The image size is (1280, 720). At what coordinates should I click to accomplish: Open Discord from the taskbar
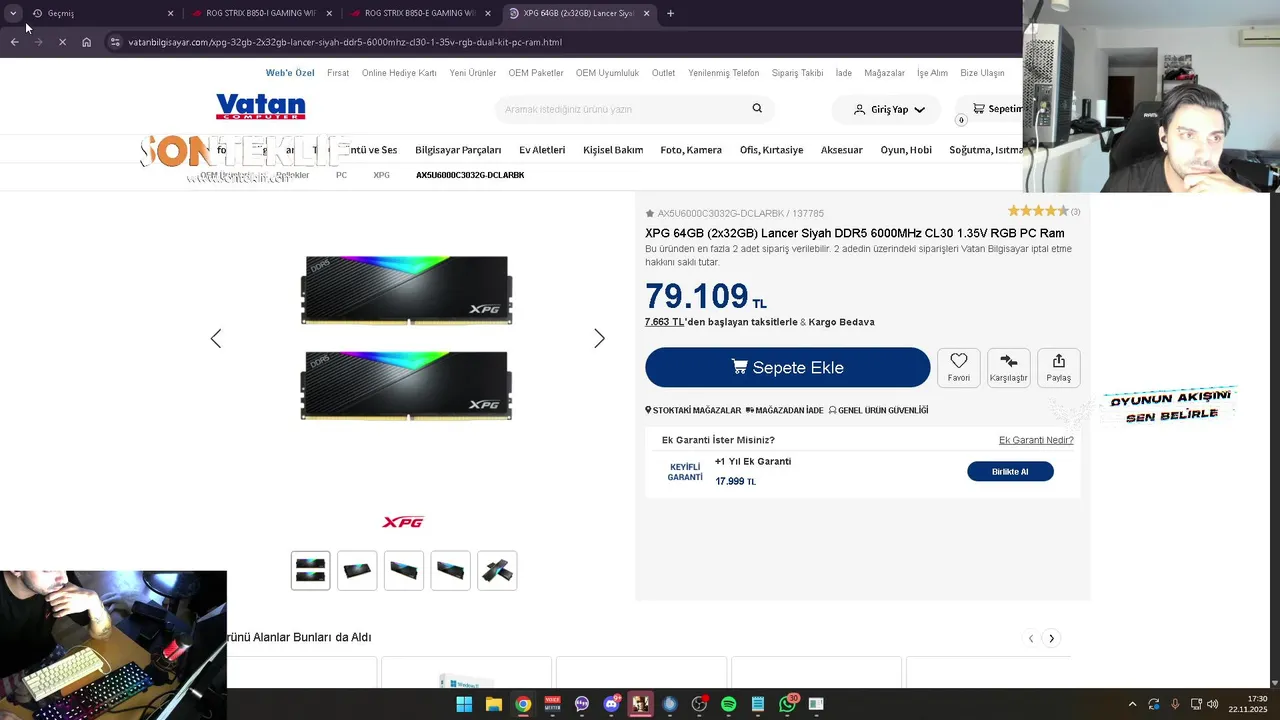pos(611,704)
